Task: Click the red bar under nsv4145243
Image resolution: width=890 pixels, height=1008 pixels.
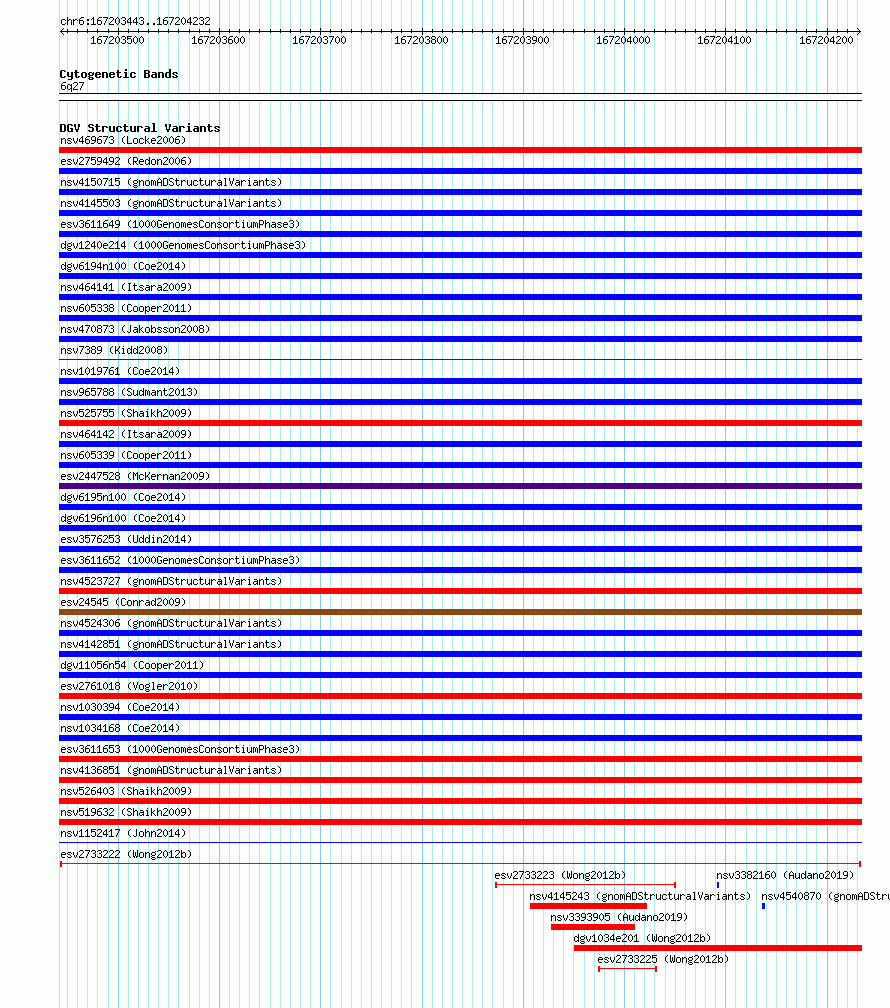Action: 588,906
